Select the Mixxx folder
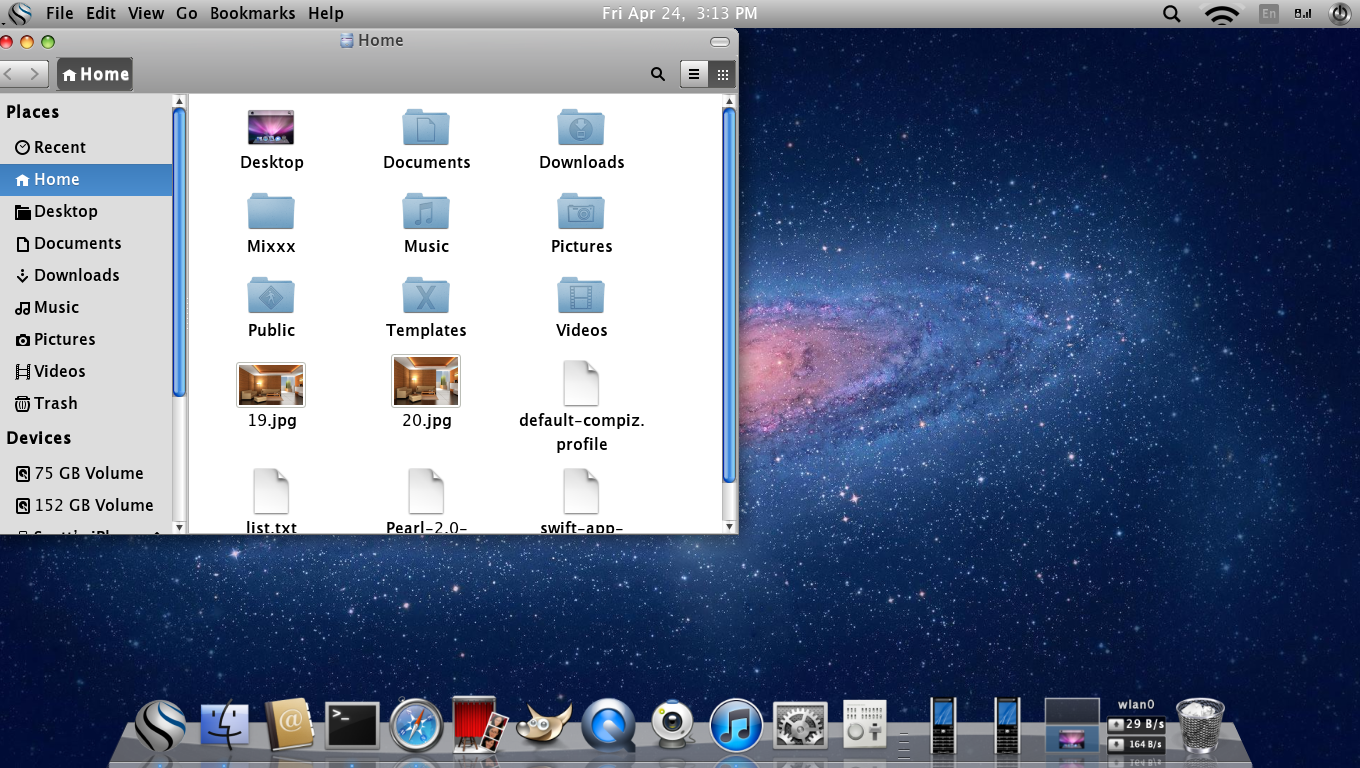This screenshot has height=768, width=1360. tap(271, 211)
